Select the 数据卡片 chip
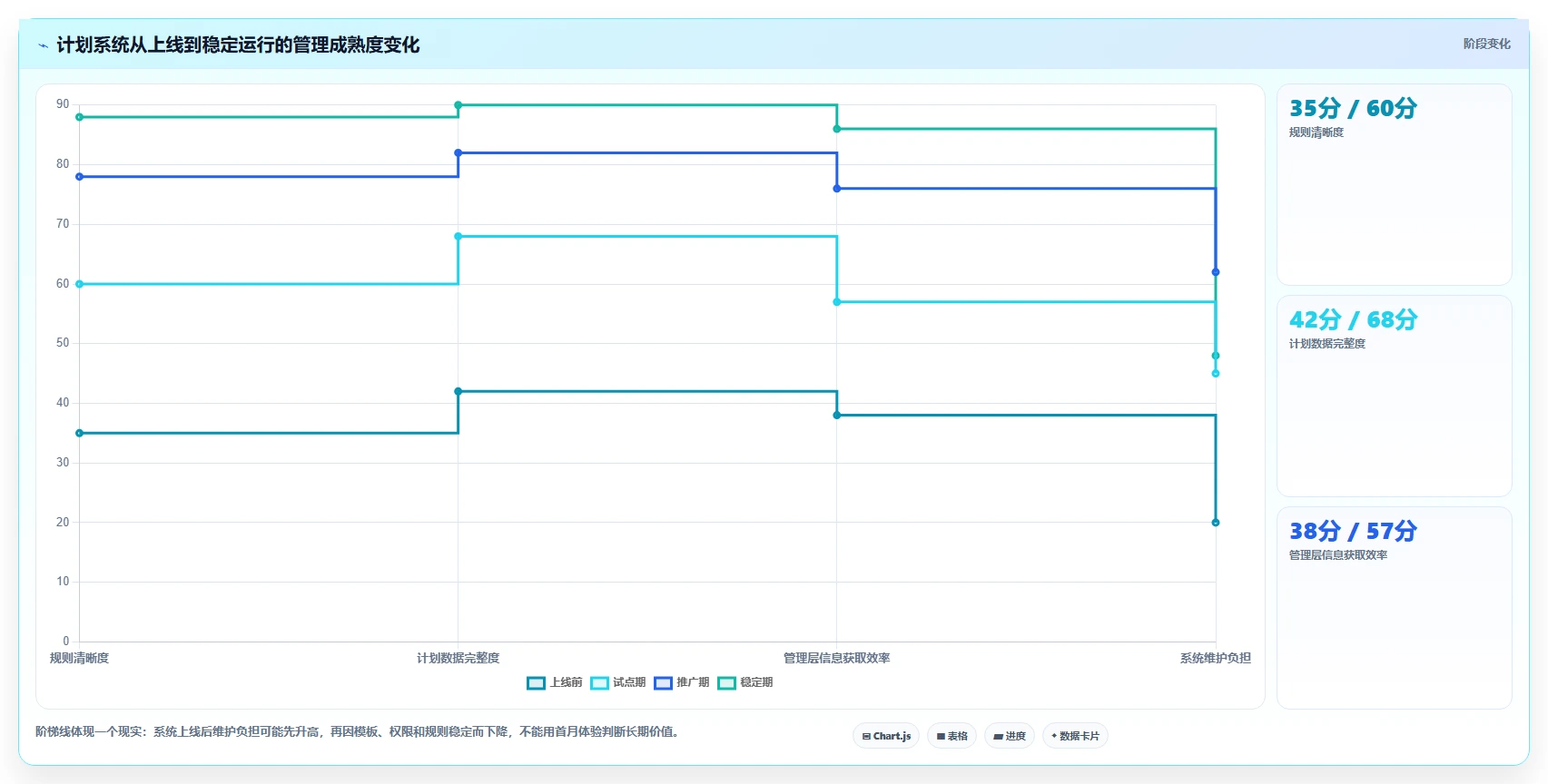This screenshot has width=1548, height=784. (x=1075, y=736)
